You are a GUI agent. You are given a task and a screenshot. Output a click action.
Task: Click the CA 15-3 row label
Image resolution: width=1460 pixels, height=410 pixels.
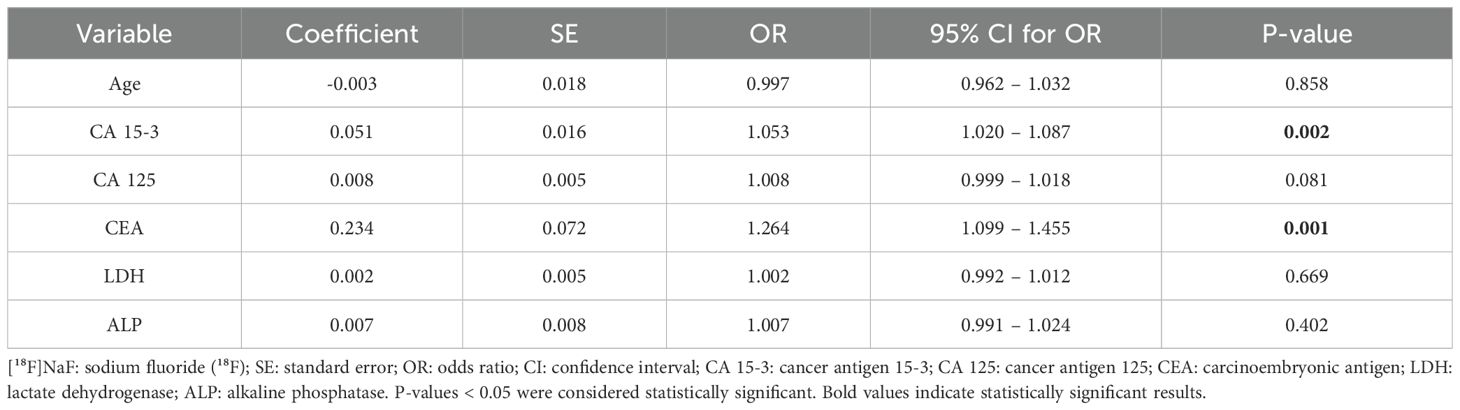point(125,133)
